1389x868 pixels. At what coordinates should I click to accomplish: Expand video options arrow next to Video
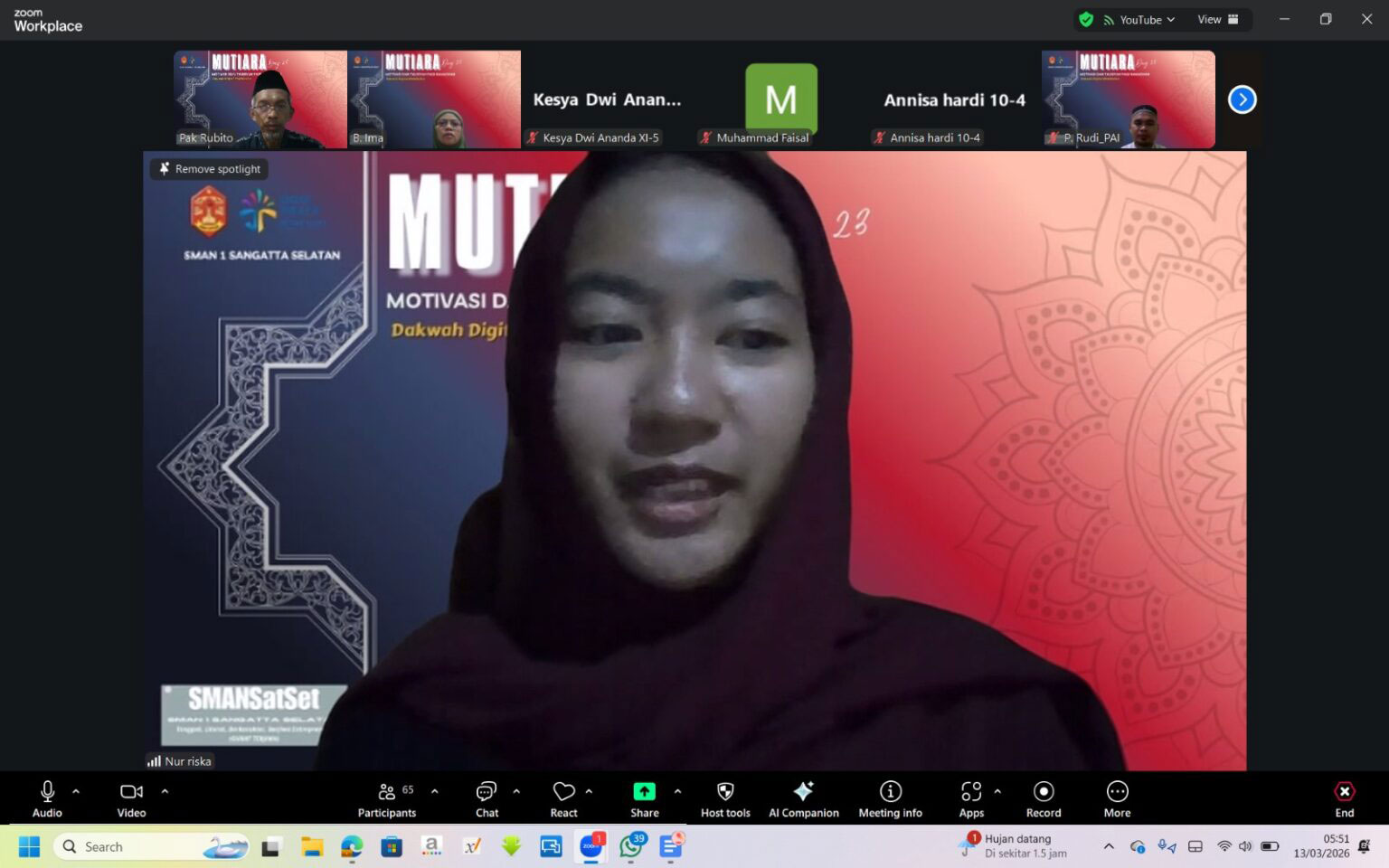[165, 791]
